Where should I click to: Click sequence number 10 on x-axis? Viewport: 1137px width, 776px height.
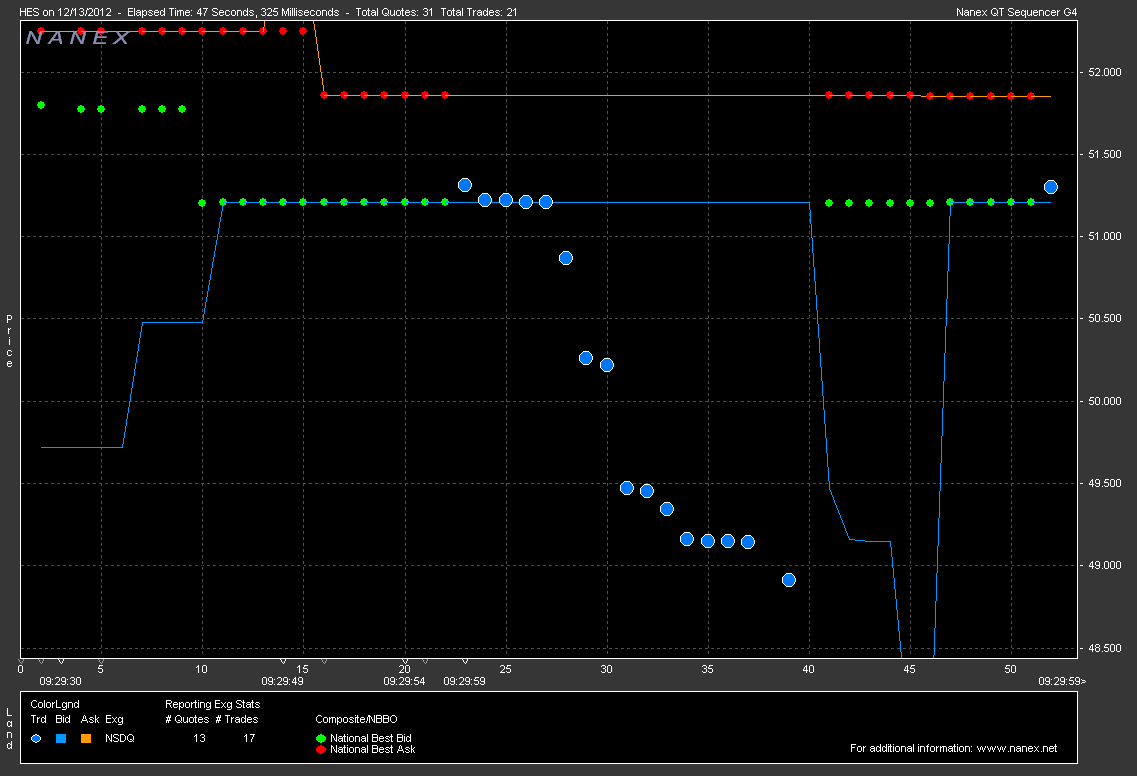[x=202, y=669]
